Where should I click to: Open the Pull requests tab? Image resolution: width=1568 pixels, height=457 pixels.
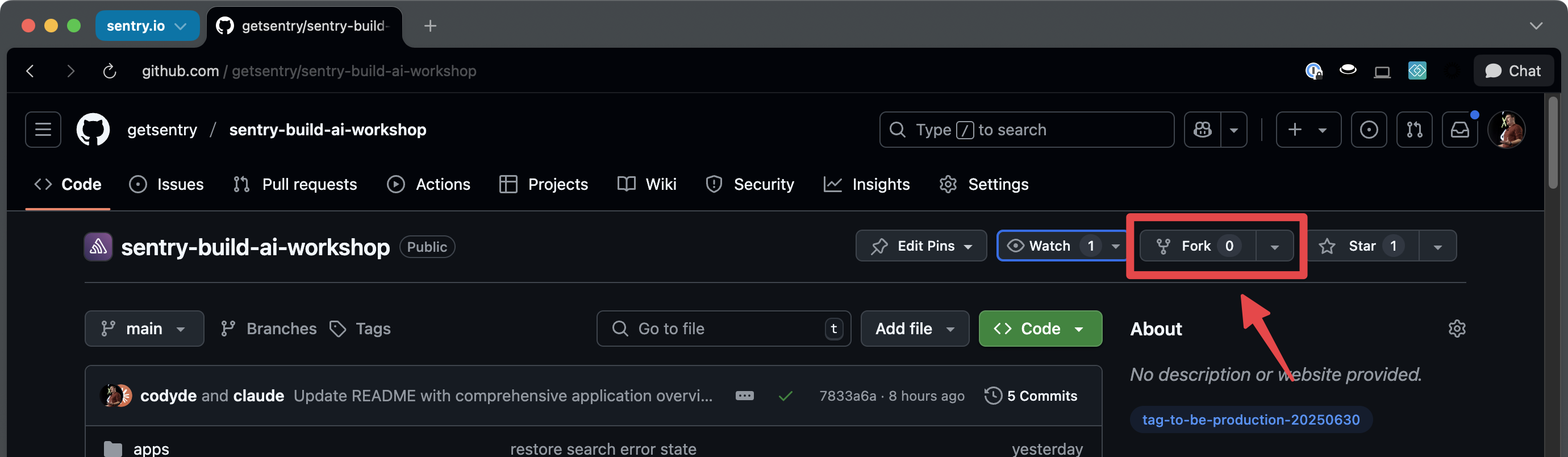(x=295, y=185)
